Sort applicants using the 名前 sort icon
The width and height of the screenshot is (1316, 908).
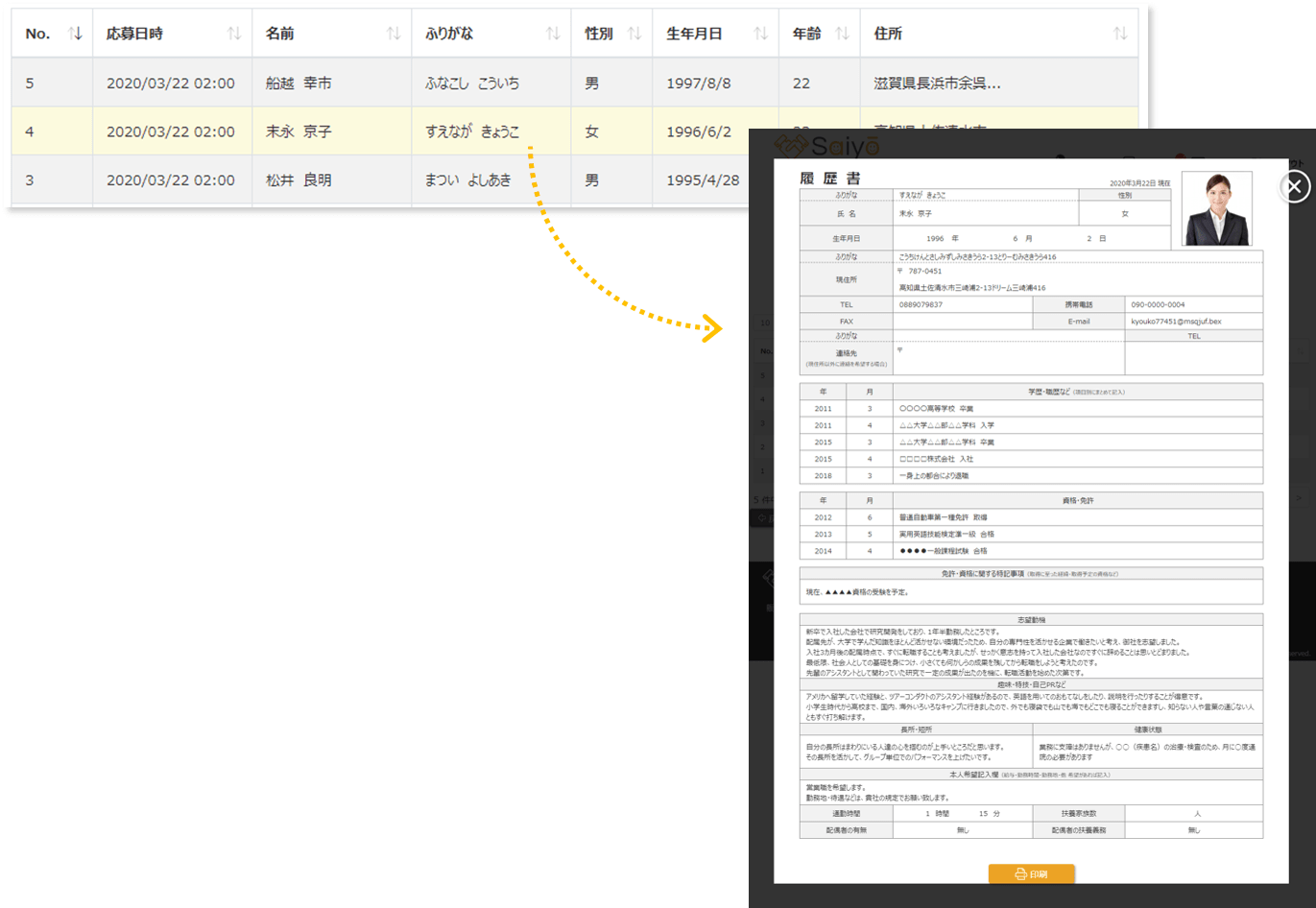coord(393,34)
